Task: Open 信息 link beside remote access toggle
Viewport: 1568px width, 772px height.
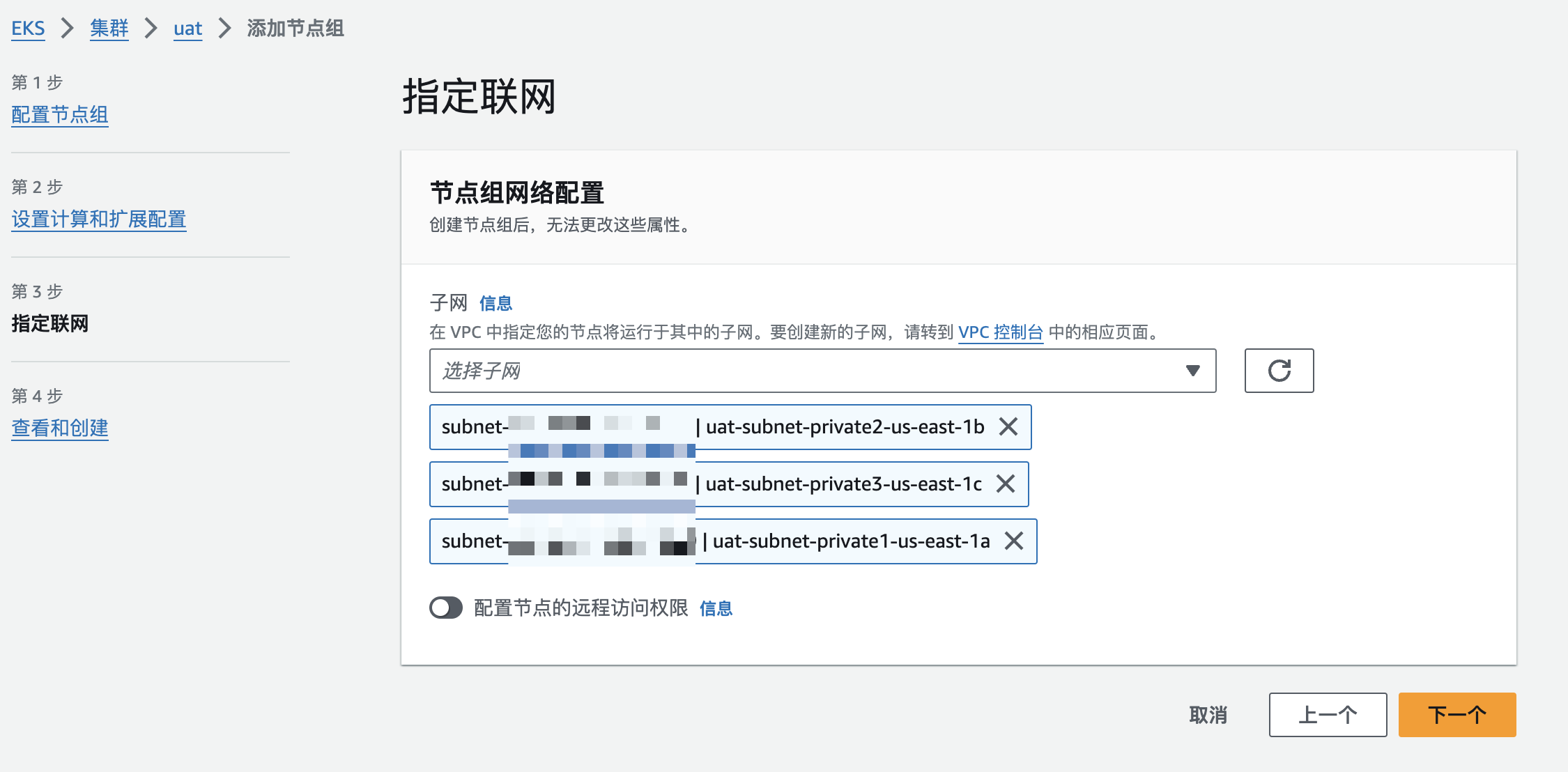Action: (716, 608)
